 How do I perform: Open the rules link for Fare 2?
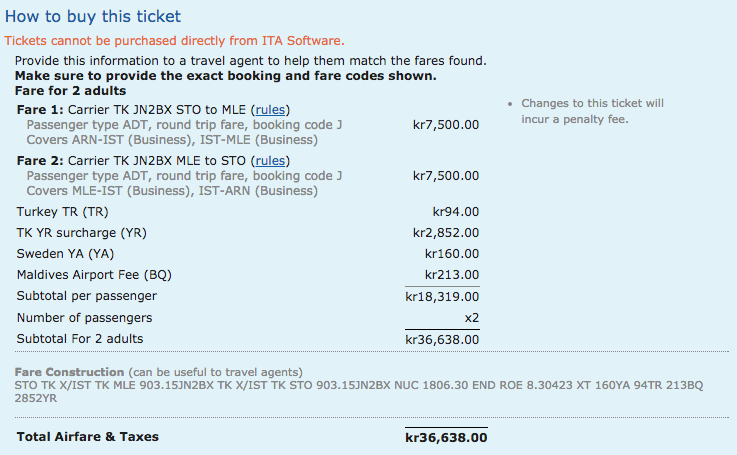point(272,161)
